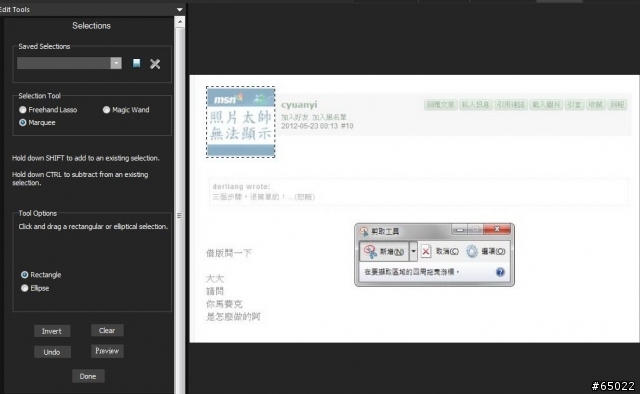
Task: Click the 選項 gear icon
Action: coord(472,251)
